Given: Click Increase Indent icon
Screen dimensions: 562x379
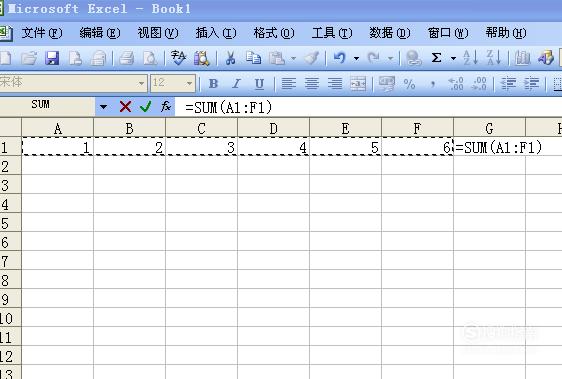Looking at the screenshot, I should 532,84.
